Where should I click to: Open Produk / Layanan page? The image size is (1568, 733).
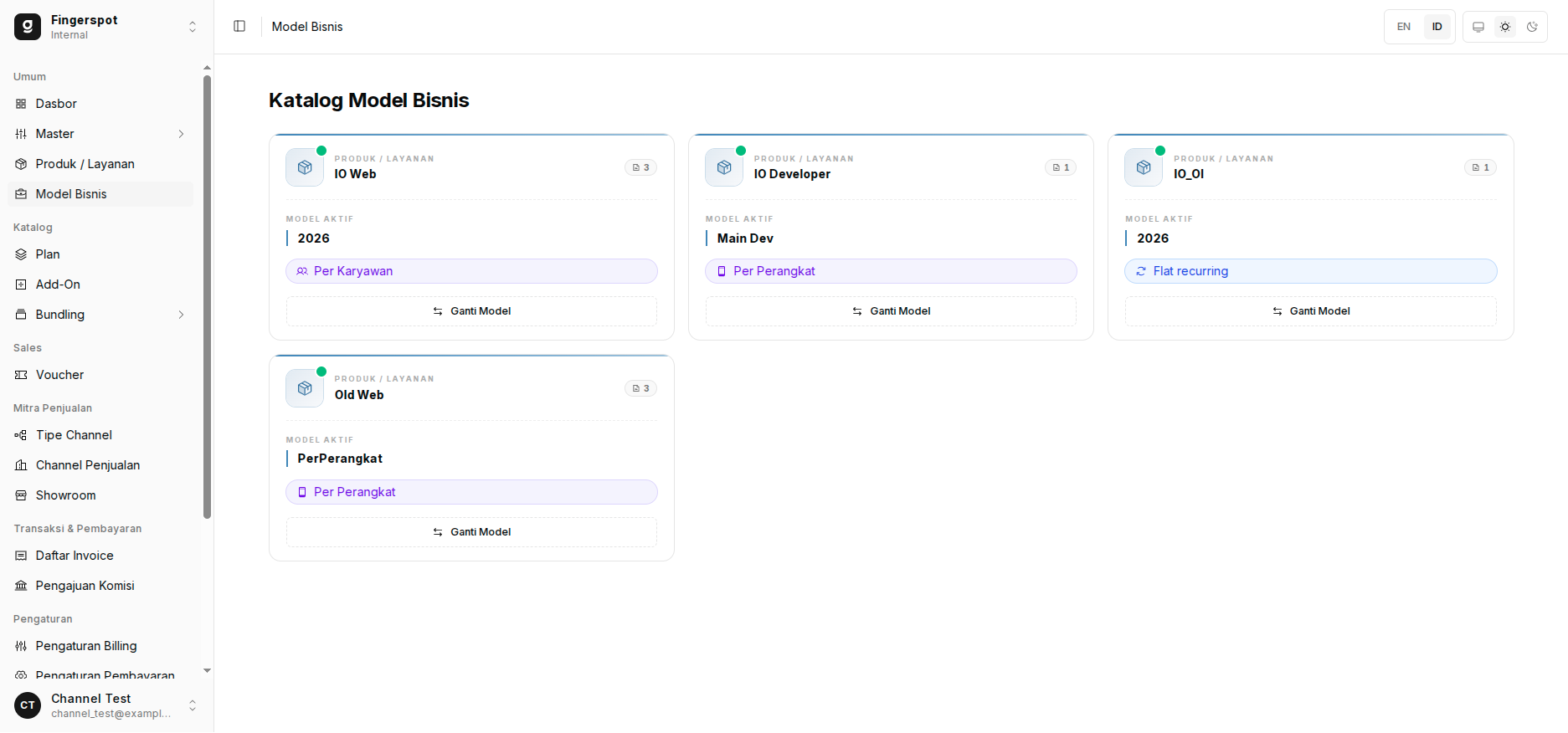tap(100, 164)
